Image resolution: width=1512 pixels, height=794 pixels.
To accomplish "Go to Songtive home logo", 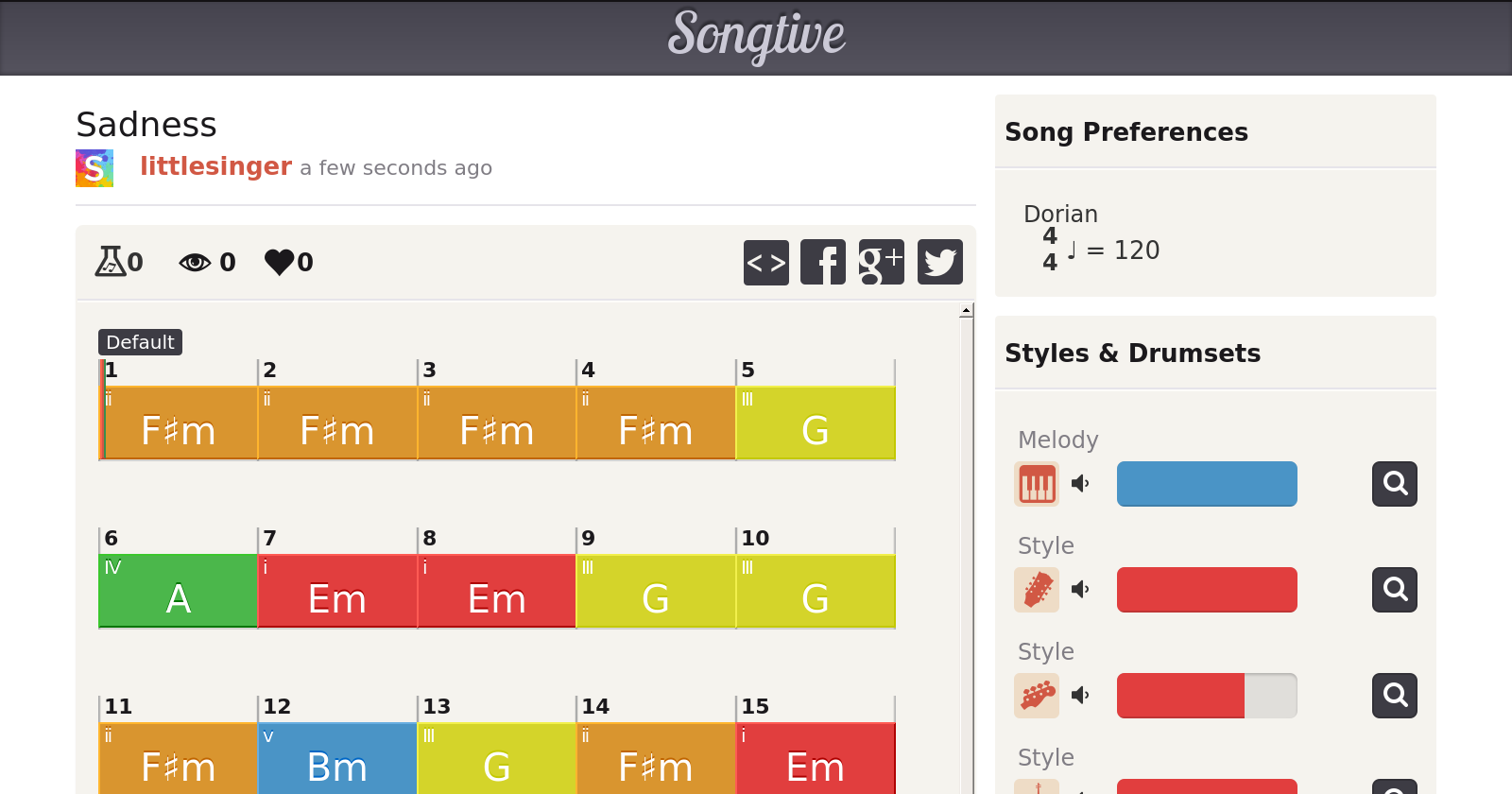I will coord(756,36).
